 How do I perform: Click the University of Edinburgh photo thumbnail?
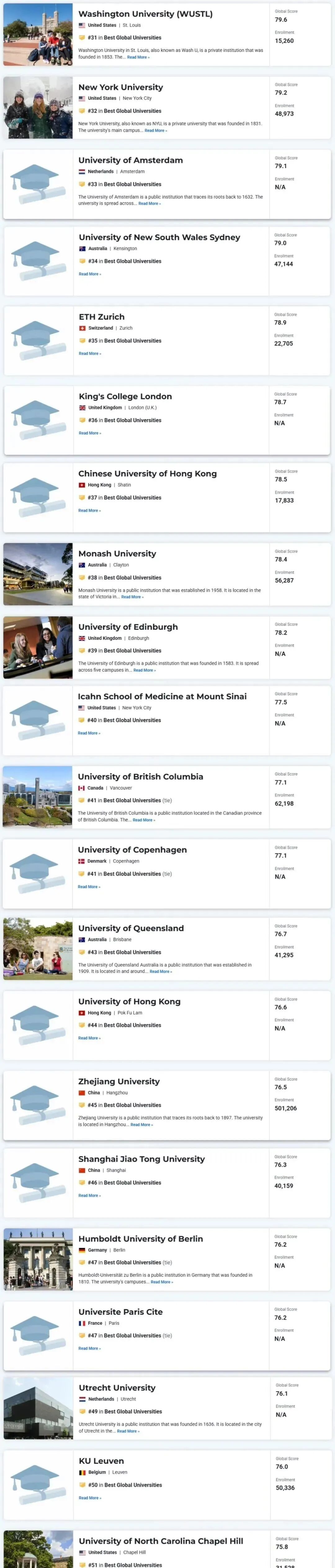pos(38,648)
